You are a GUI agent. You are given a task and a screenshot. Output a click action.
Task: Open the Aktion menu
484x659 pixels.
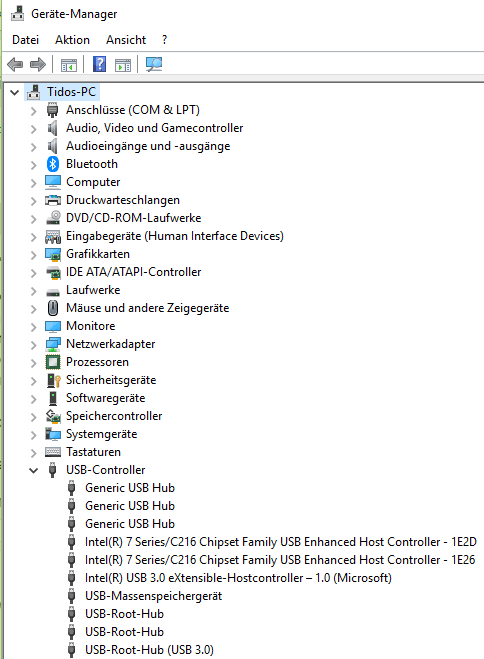[72, 40]
